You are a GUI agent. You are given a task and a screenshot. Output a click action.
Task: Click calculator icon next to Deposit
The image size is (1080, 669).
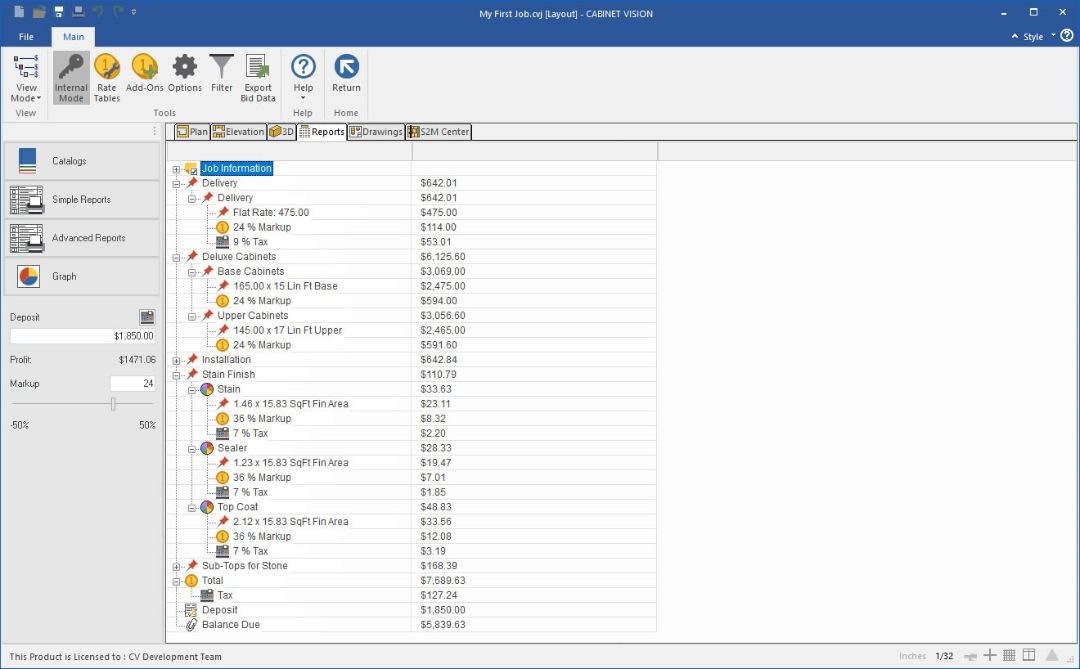pyautogui.click(x=147, y=317)
